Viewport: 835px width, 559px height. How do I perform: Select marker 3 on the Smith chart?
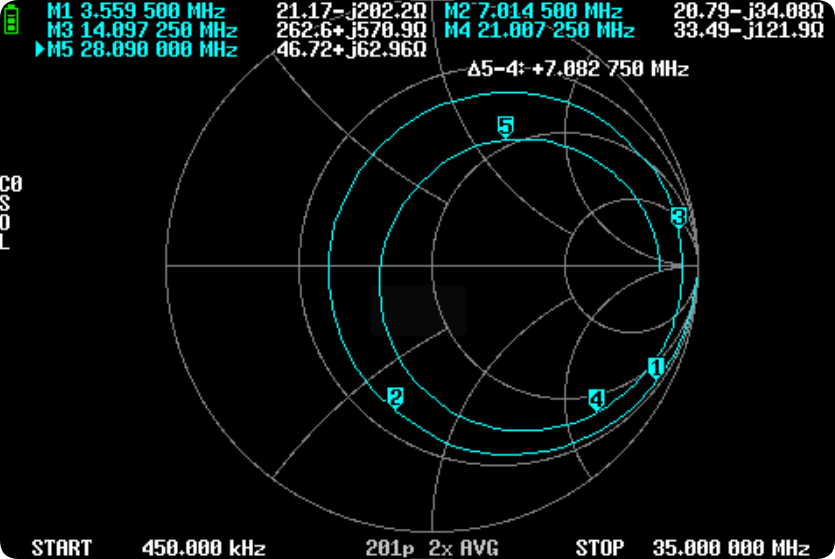coord(678,218)
